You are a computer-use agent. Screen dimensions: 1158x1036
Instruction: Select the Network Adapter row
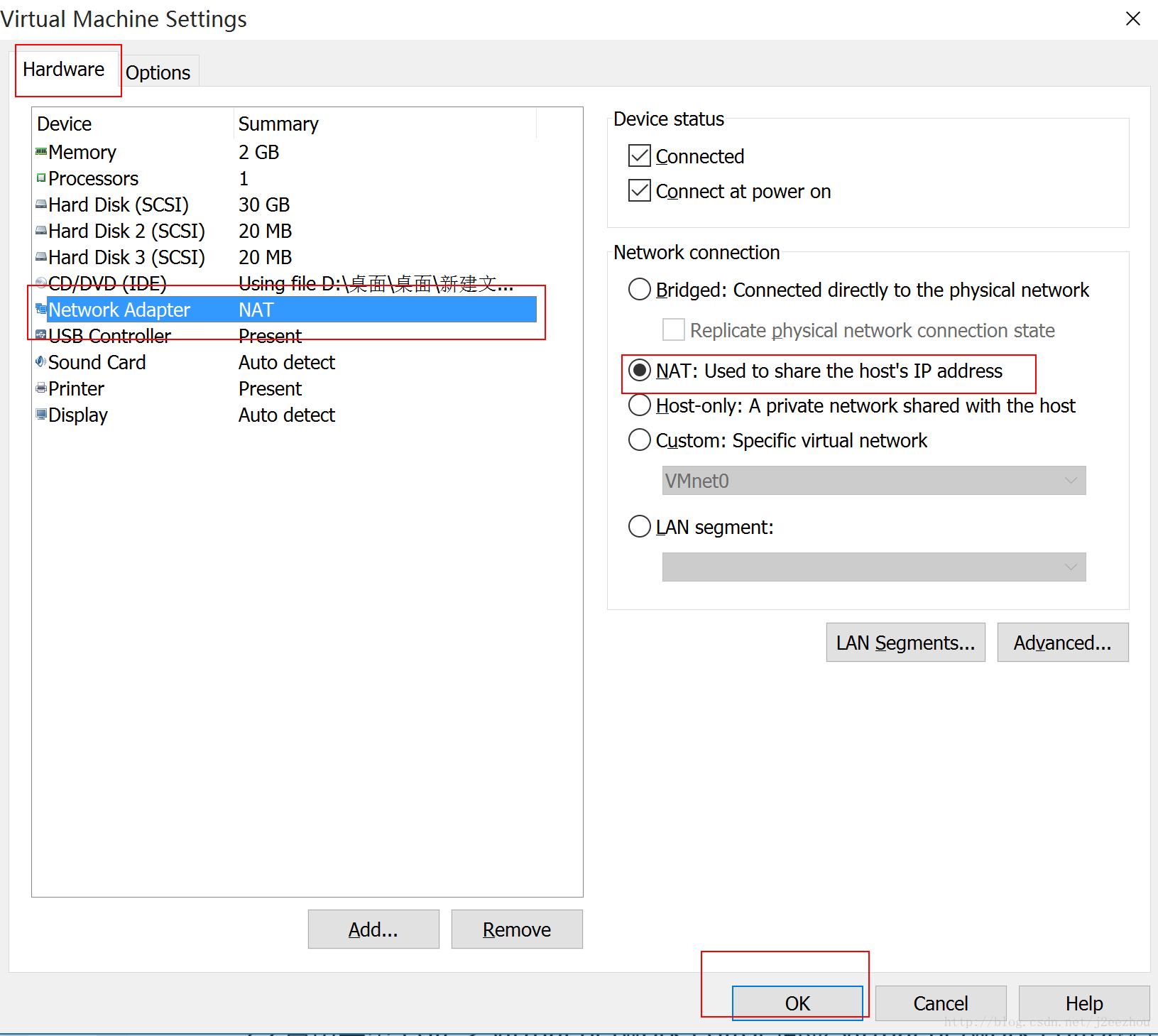coord(285,310)
